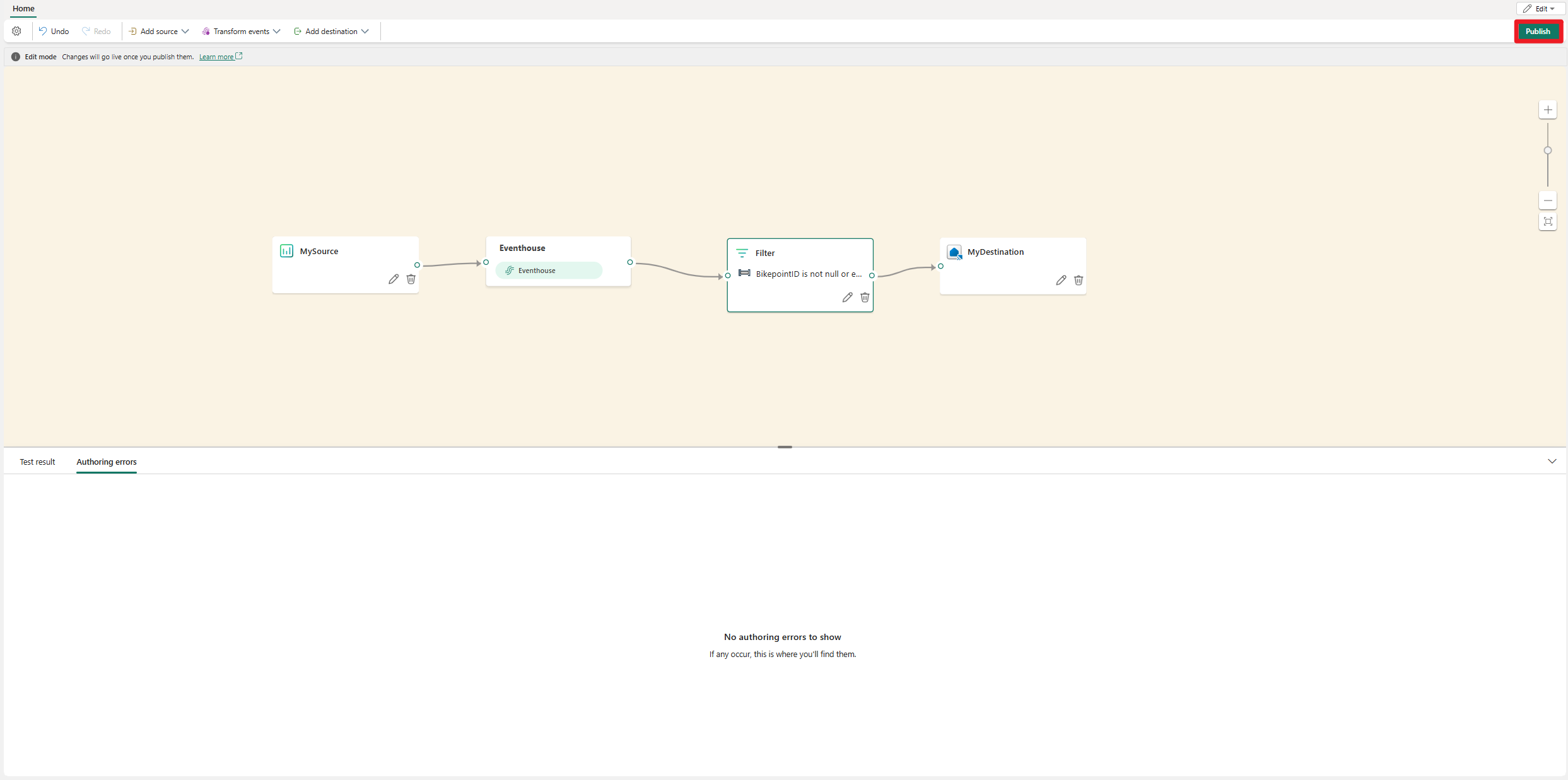Image resolution: width=1568 pixels, height=780 pixels.
Task: Expand the Add source dropdown
Action: coord(158,31)
